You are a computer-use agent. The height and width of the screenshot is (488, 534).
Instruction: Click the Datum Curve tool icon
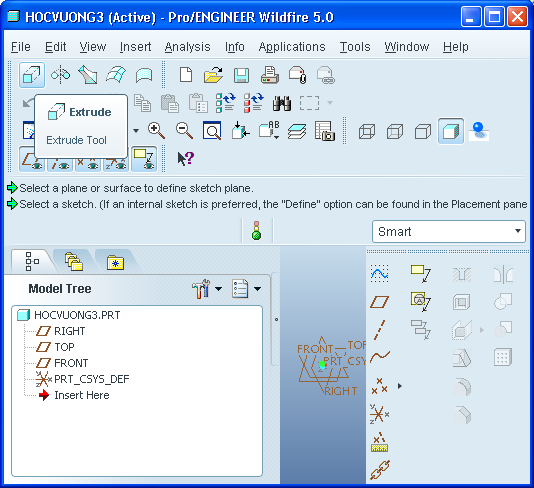380,357
